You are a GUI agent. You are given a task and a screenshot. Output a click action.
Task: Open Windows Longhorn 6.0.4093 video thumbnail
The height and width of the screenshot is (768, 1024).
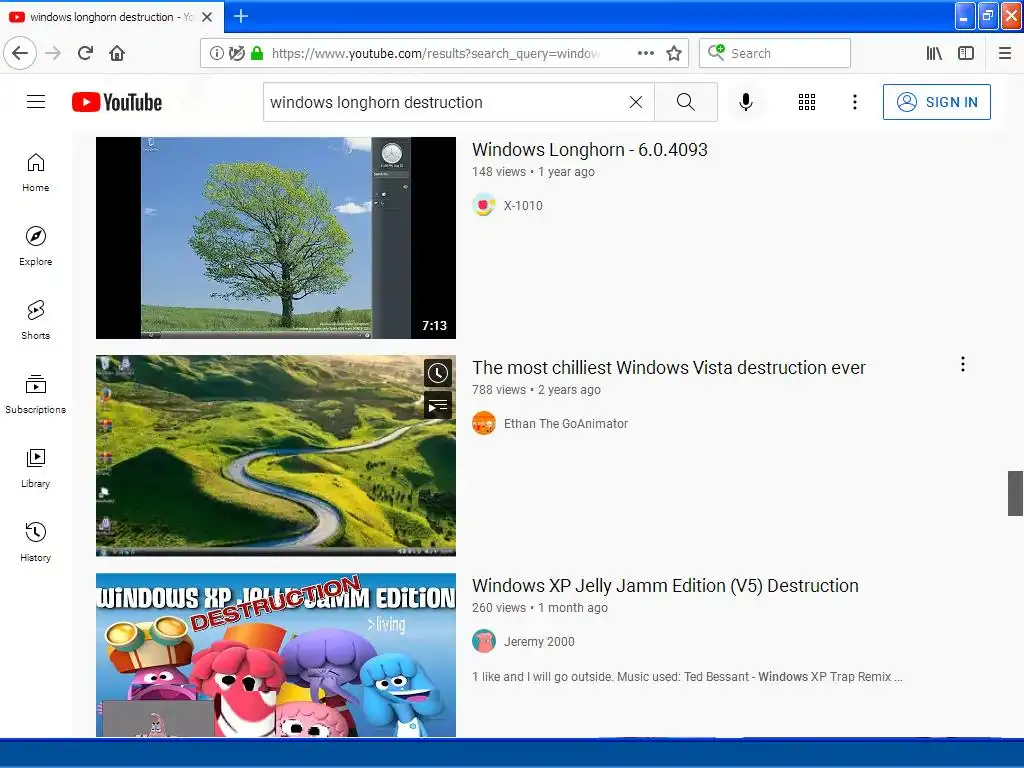click(x=276, y=238)
